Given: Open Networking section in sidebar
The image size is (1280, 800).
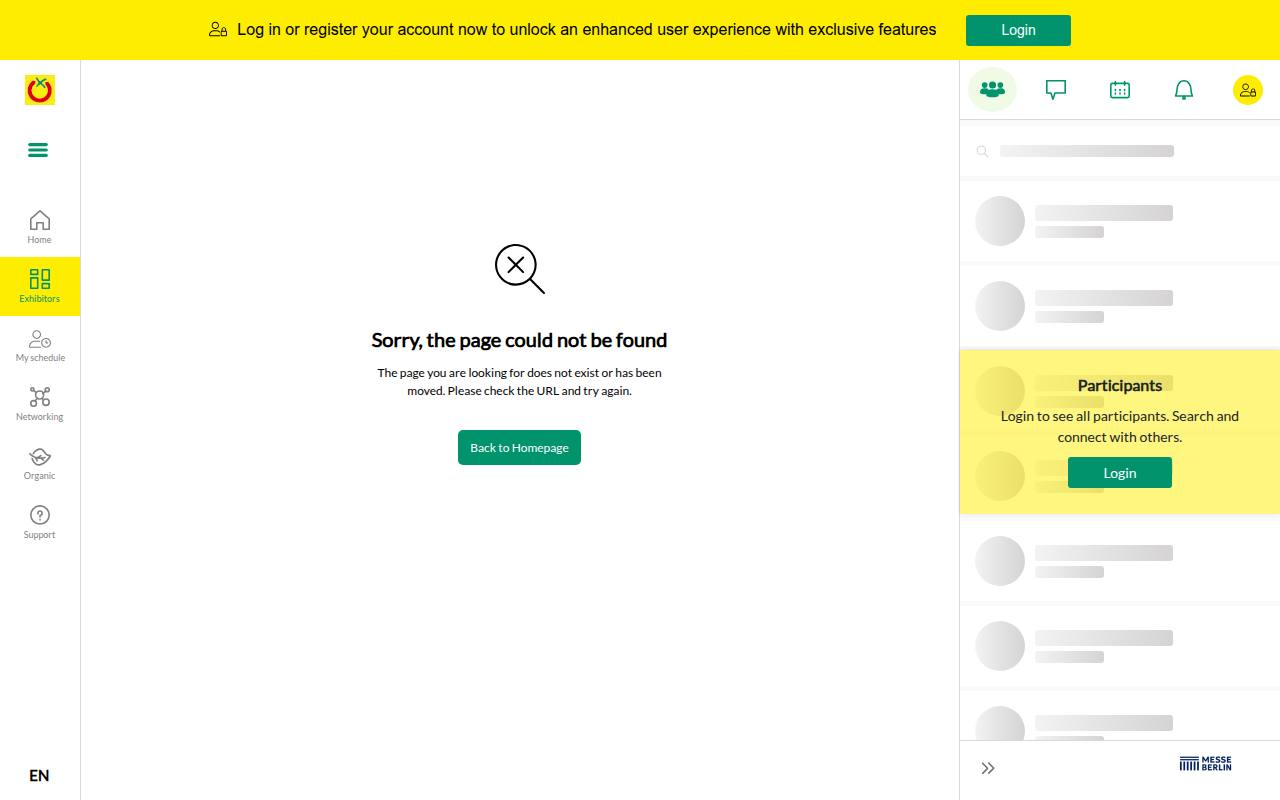Looking at the screenshot, I should point(40,404).
